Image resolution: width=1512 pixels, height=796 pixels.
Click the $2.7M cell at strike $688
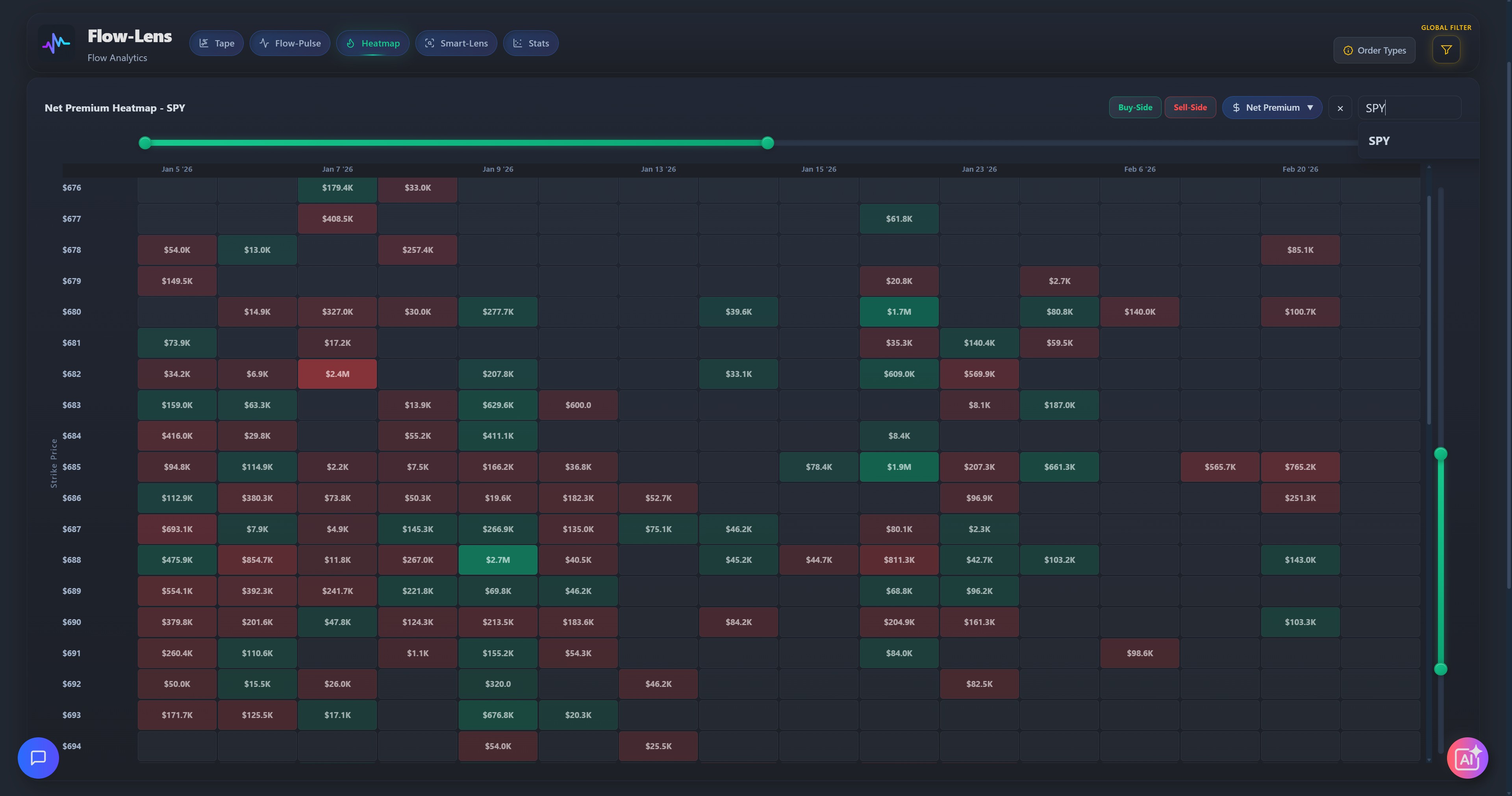tap(498, 560)
